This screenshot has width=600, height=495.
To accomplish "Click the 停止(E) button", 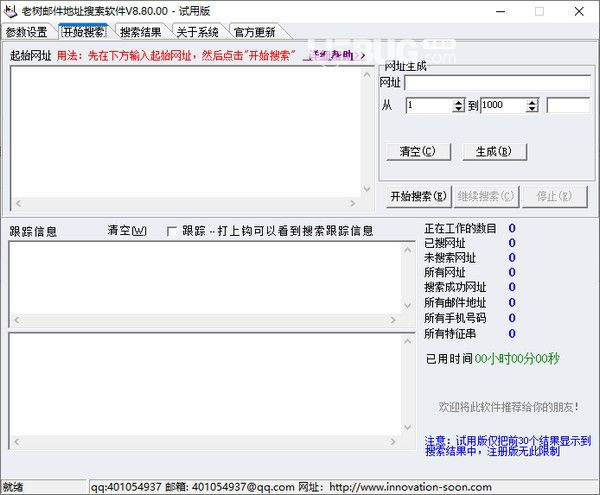I will [554, 197].
